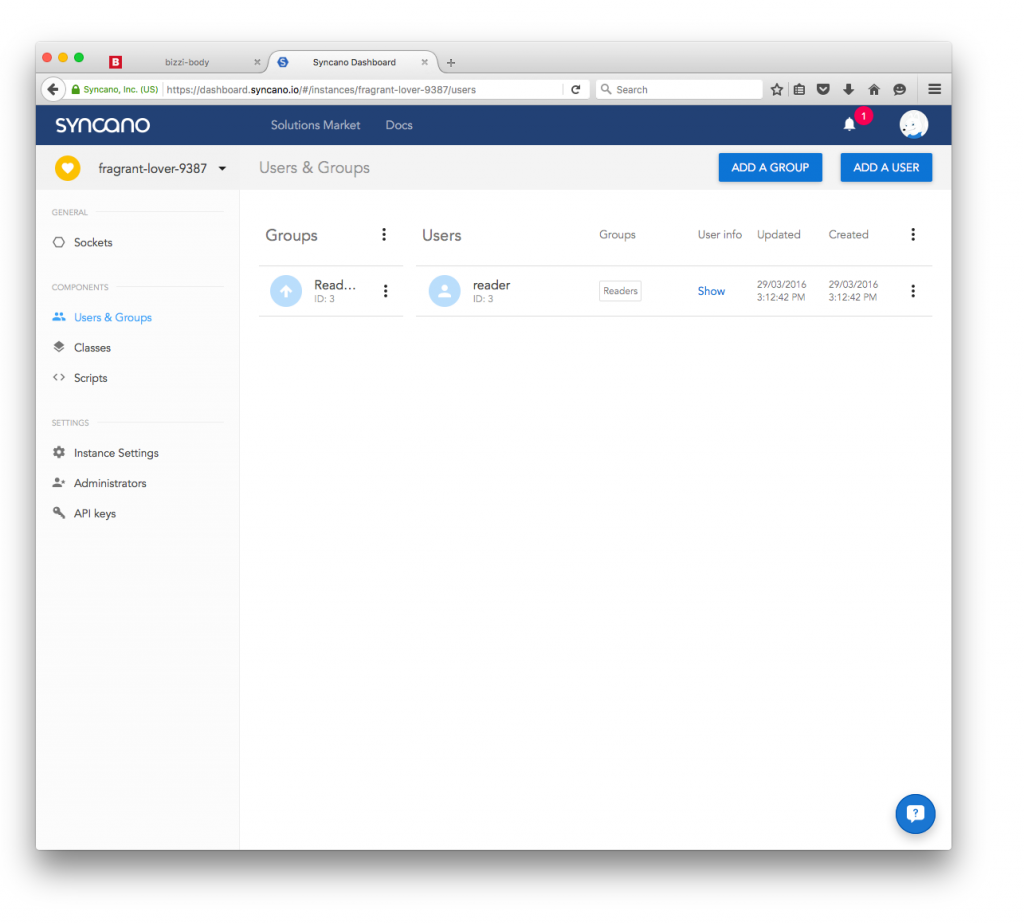Viewport: 1024px width, 924px height.
Task: Click Show link for user info
Action: [711, 291]
